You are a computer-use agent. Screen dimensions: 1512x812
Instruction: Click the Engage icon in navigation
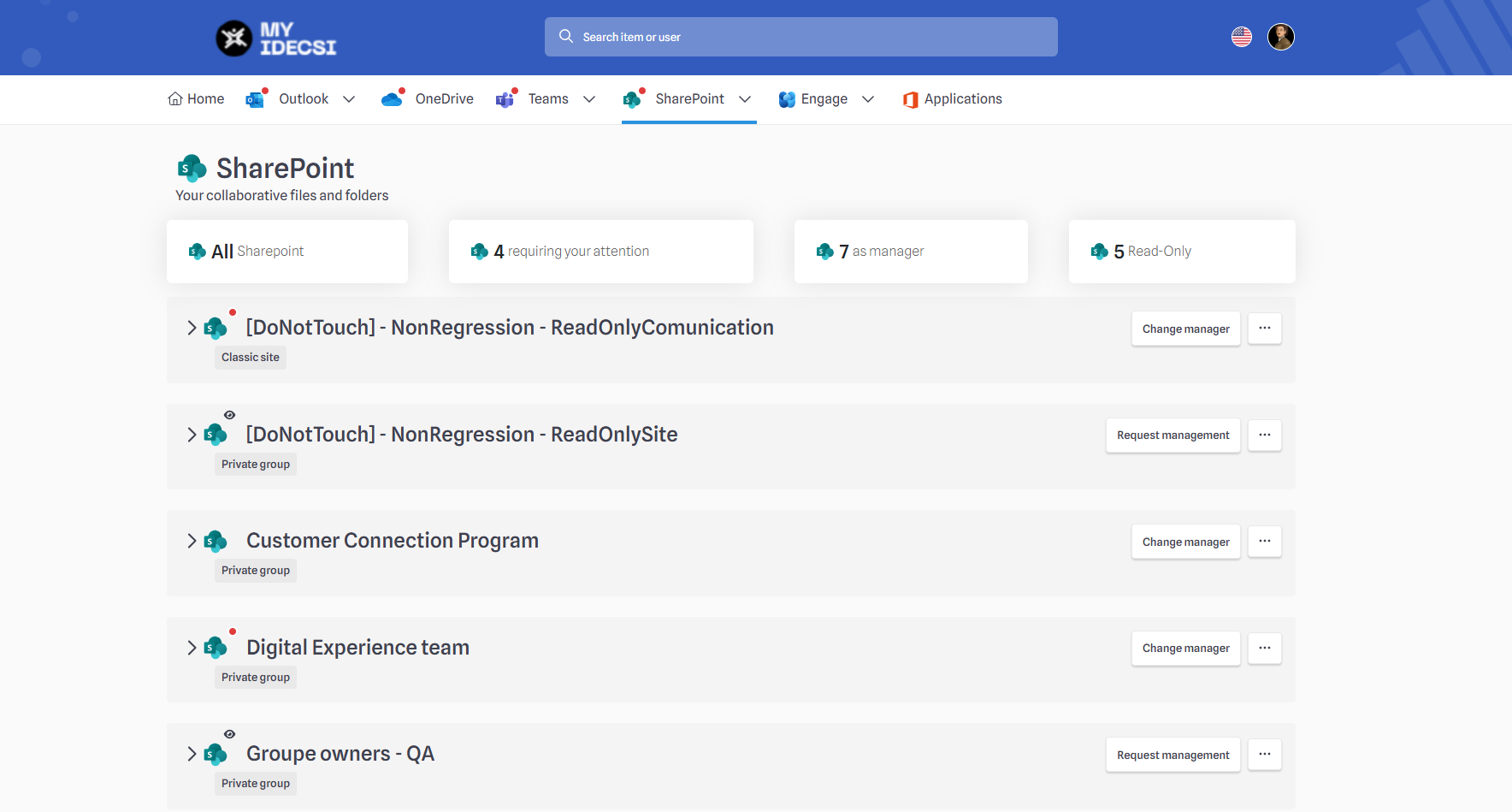point(787,99)
